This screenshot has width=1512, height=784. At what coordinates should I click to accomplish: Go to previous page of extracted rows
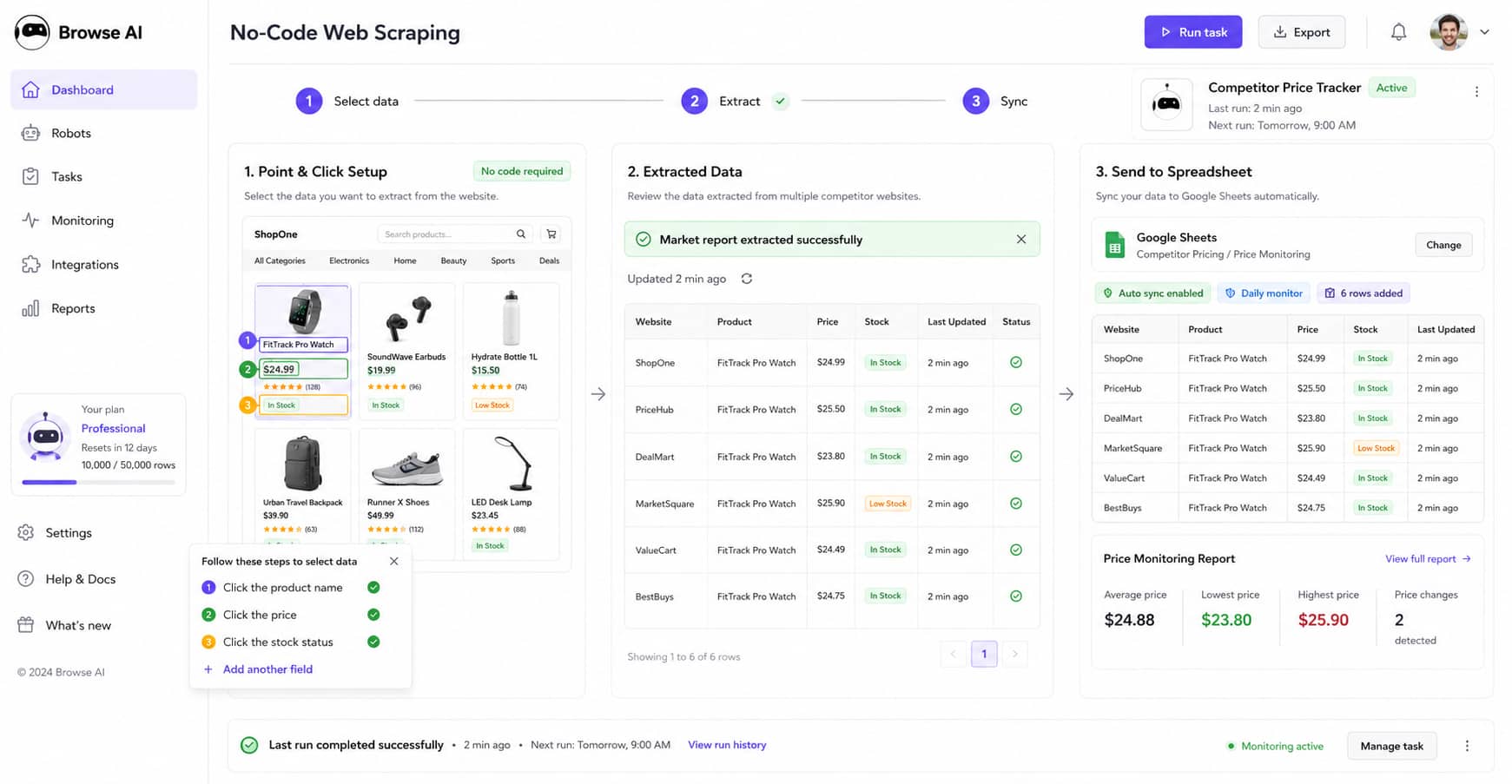click(953, 654)
